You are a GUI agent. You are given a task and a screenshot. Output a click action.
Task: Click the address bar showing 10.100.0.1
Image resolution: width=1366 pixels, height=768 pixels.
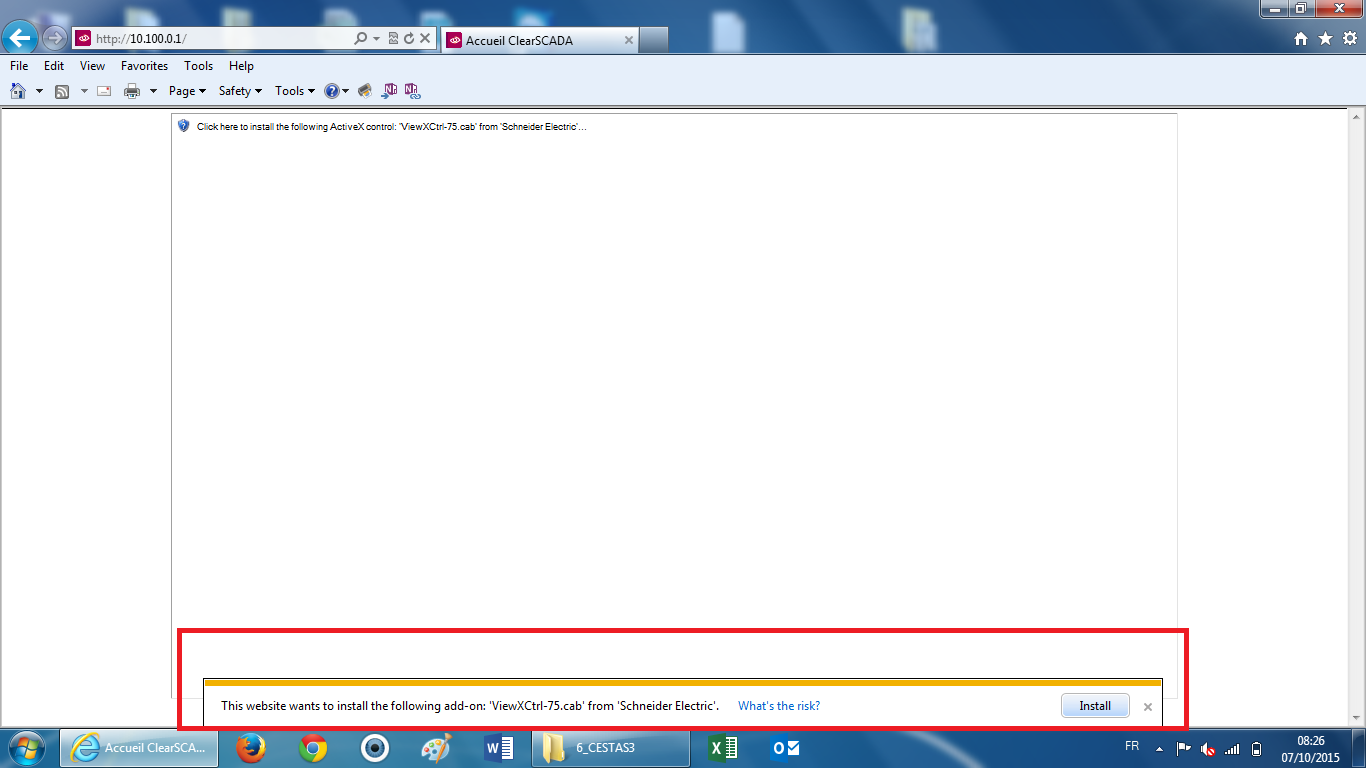coord(220,39)
